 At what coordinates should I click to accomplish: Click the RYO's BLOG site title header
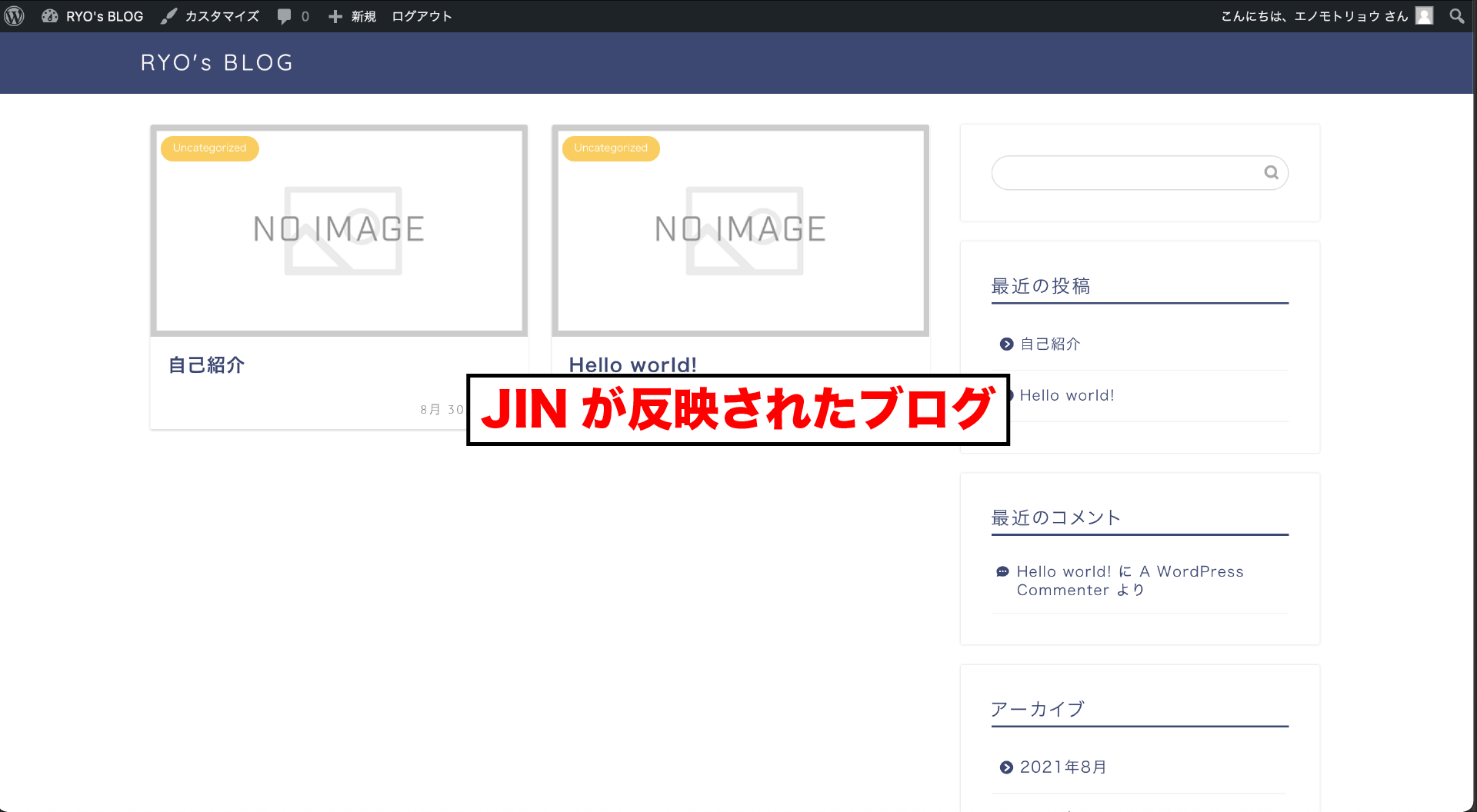click(217, 63)
